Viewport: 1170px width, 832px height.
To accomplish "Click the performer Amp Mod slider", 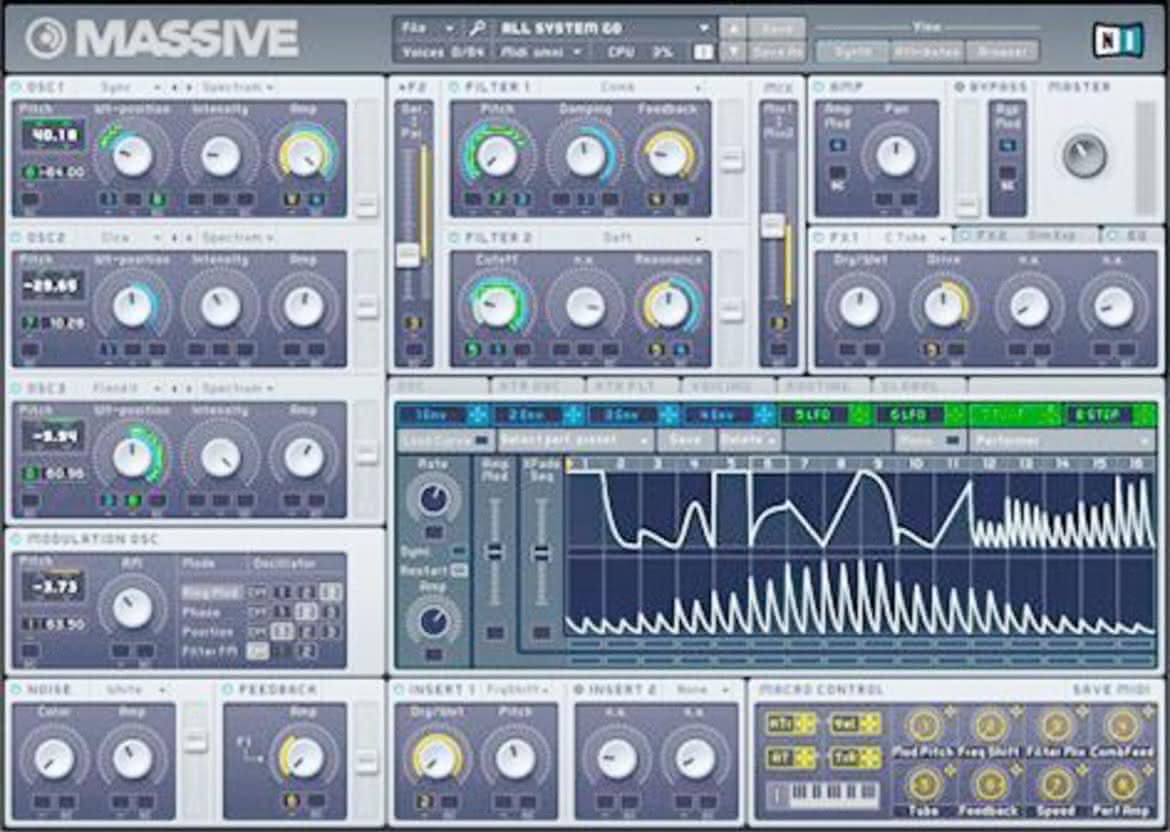I will click(x=493, y=552).
